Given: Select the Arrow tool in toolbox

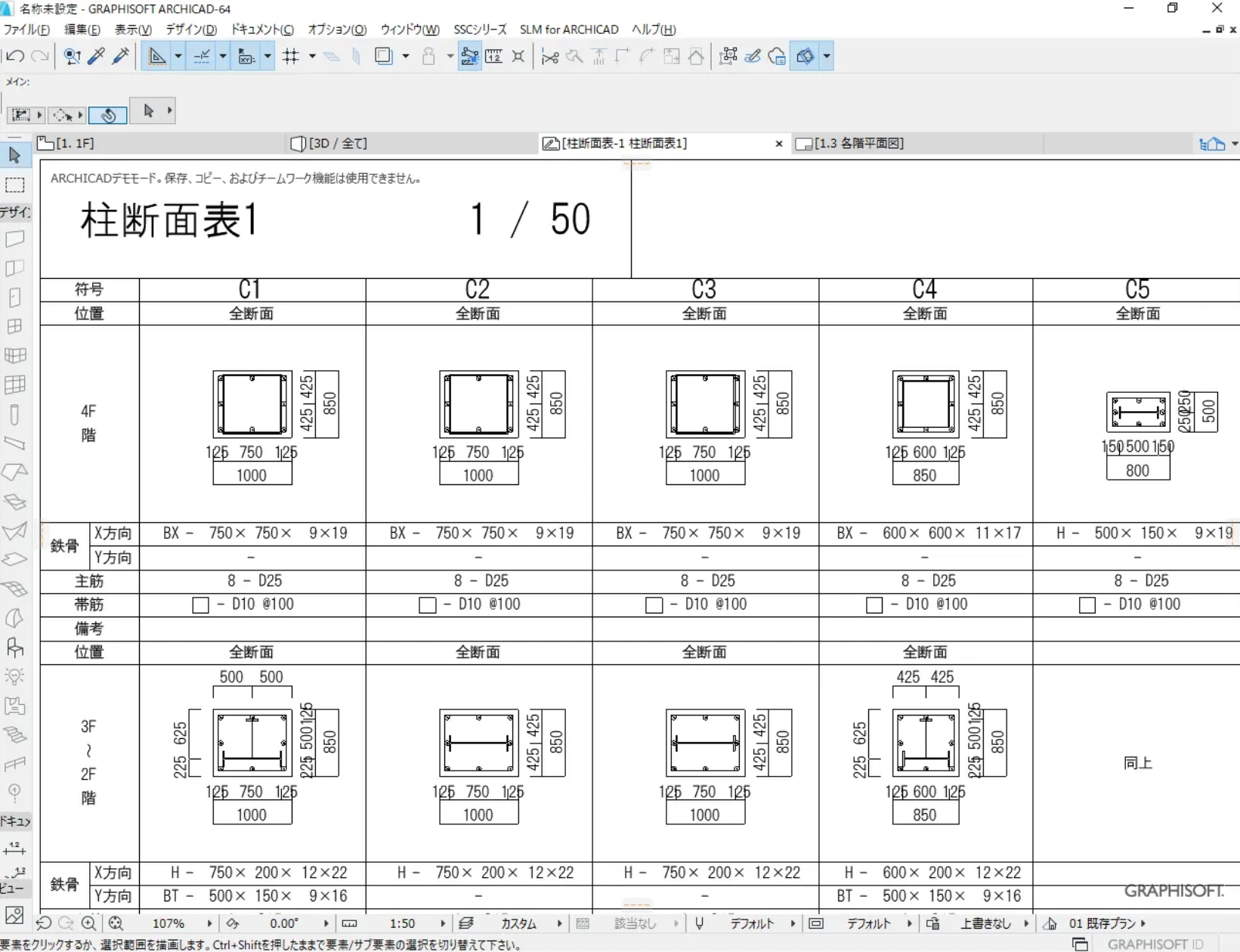Looking at the screenshot, I should (14, 156).
